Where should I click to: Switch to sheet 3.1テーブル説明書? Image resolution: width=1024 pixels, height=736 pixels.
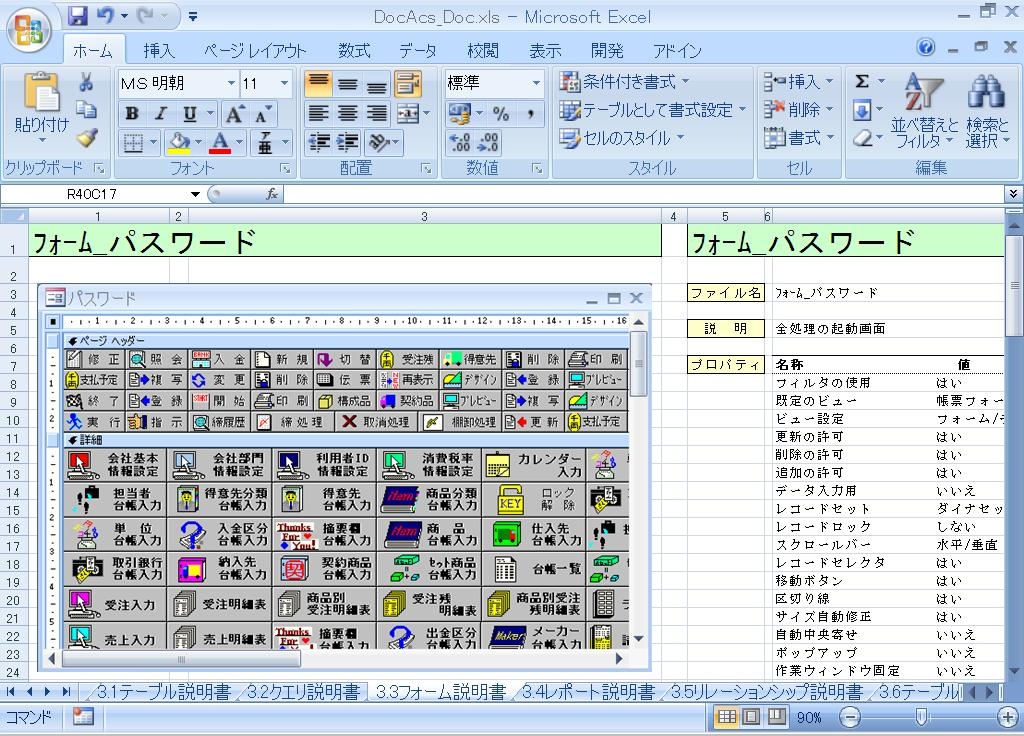(163, 692)
